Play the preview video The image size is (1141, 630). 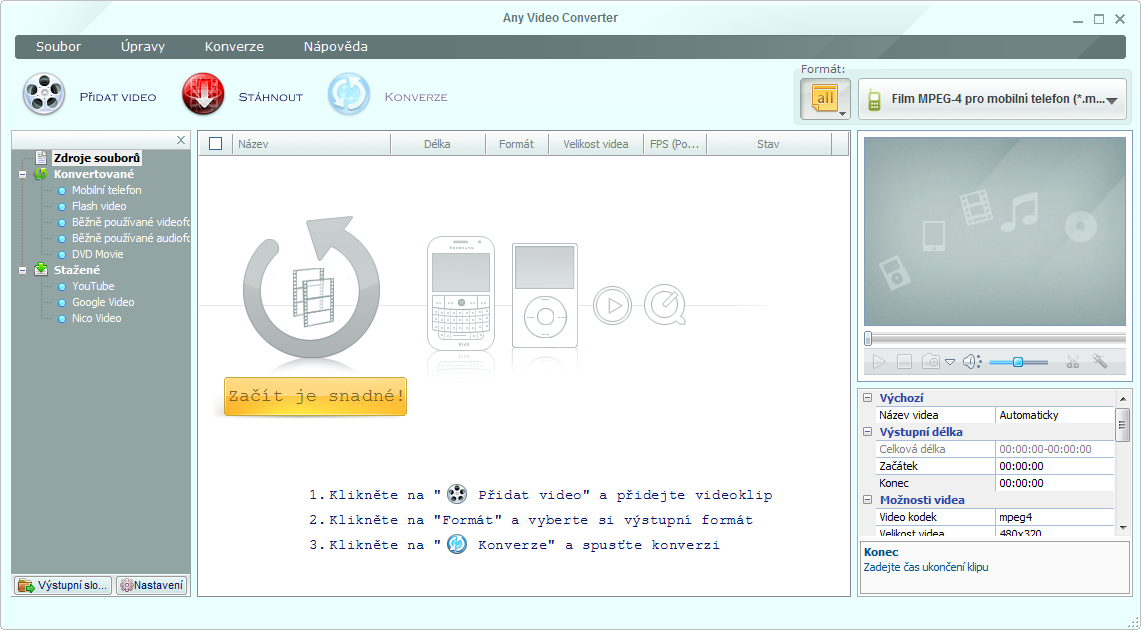click(879, 362)
